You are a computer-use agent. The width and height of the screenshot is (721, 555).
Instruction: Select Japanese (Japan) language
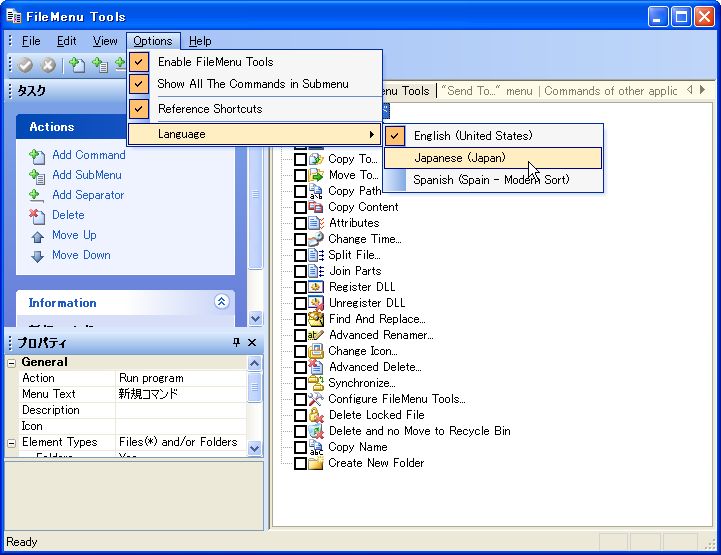493,158
